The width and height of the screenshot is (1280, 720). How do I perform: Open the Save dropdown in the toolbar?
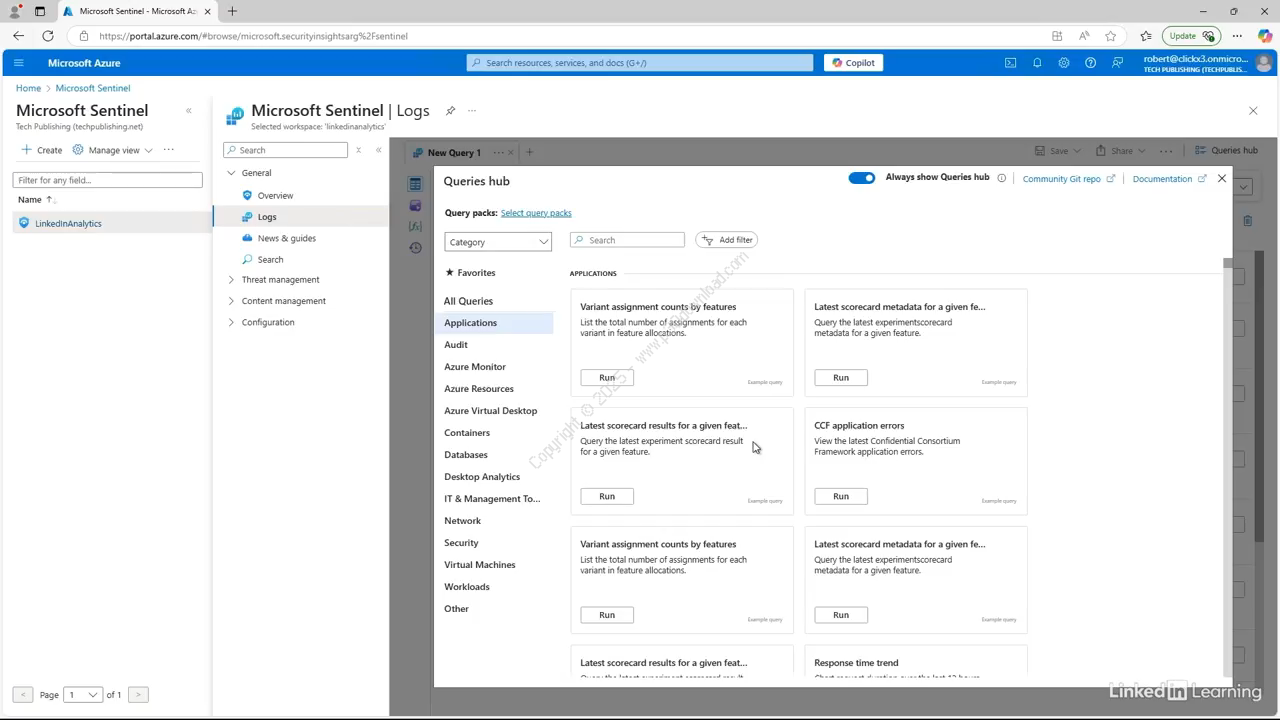[x=1058, y=151]
